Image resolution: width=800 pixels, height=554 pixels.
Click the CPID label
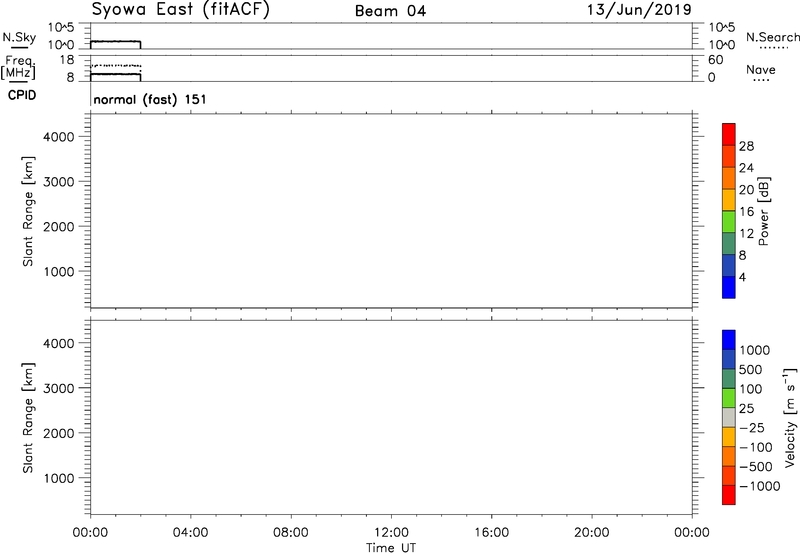[x=22, y=95]
